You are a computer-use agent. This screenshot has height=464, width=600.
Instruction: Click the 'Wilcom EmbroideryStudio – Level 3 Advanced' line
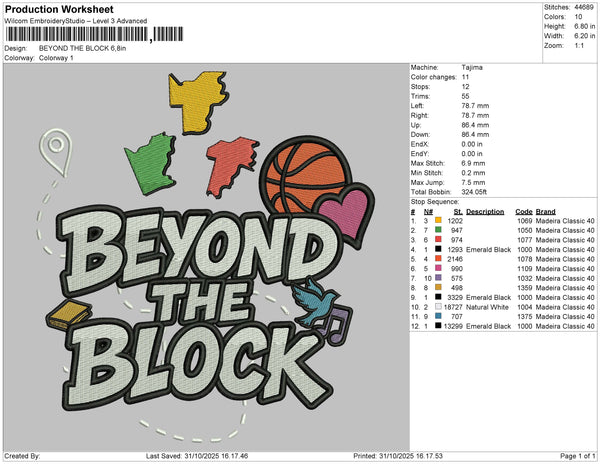[76, 21]
